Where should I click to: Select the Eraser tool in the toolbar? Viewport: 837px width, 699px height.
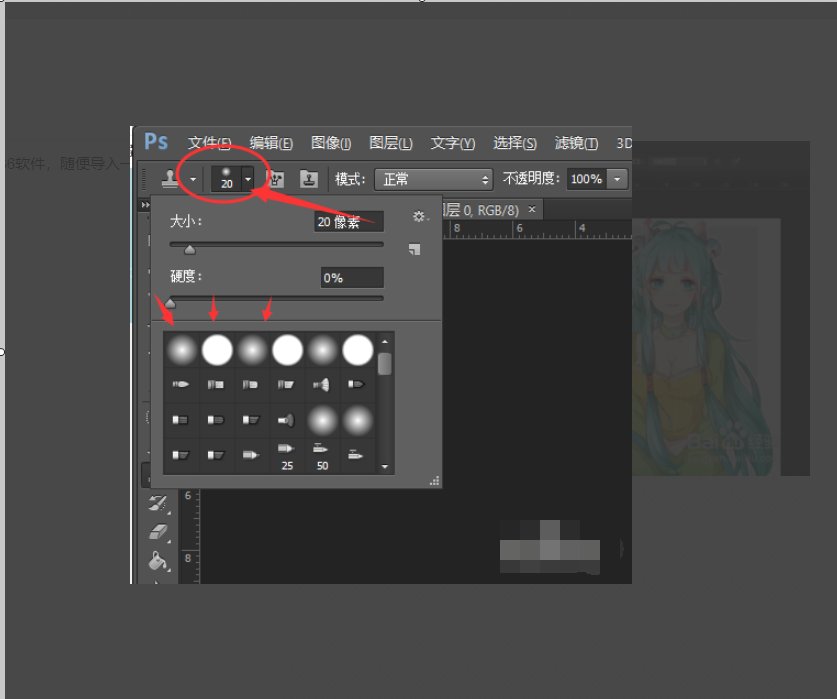click(x=157, y=530)
